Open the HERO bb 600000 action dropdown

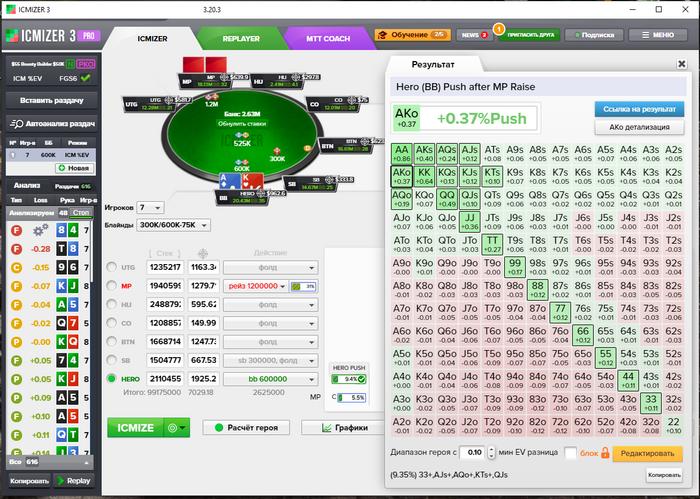coord(271,379)
